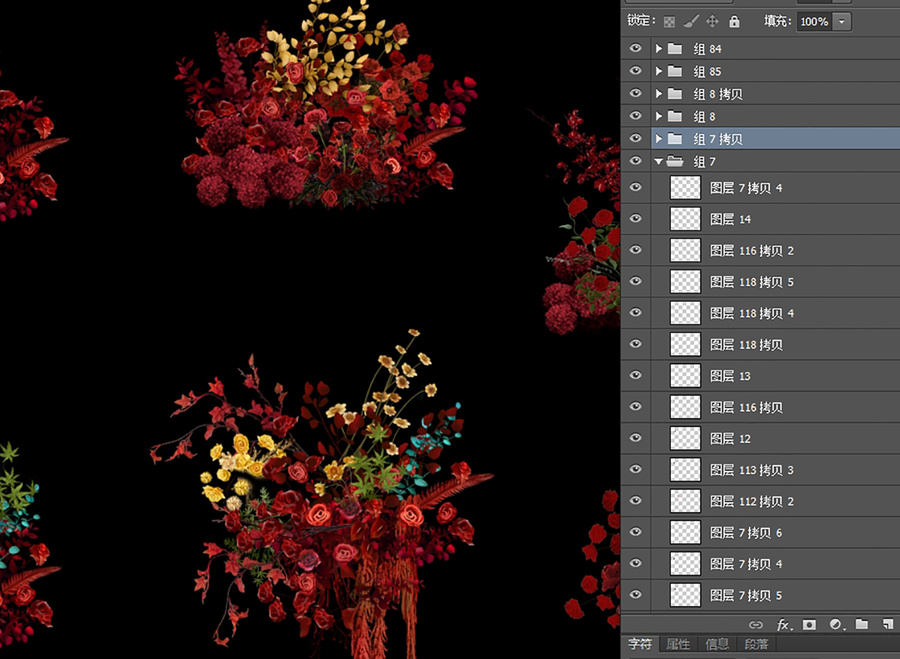Click the lock all padlock icon
The height and width of the screenshot is (659, 900).
point(734,22)
